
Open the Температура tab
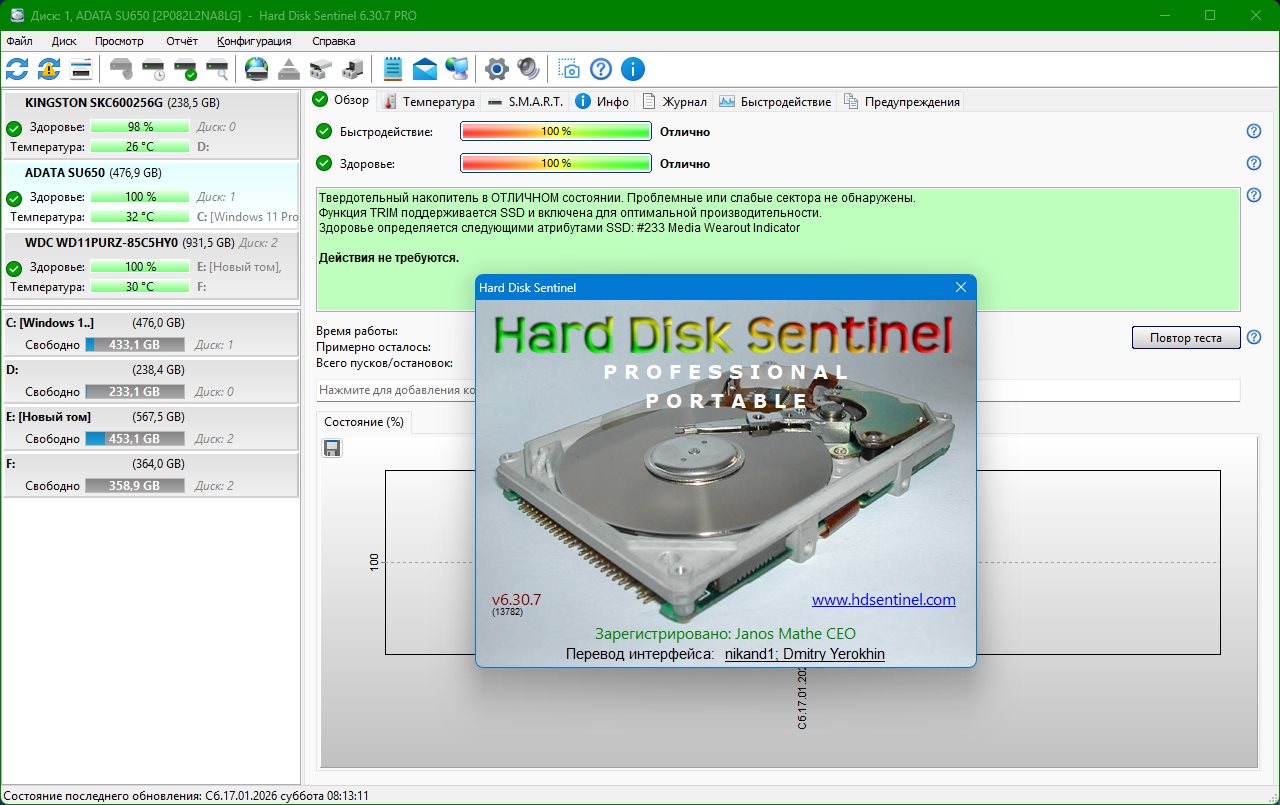coord(428,101)
